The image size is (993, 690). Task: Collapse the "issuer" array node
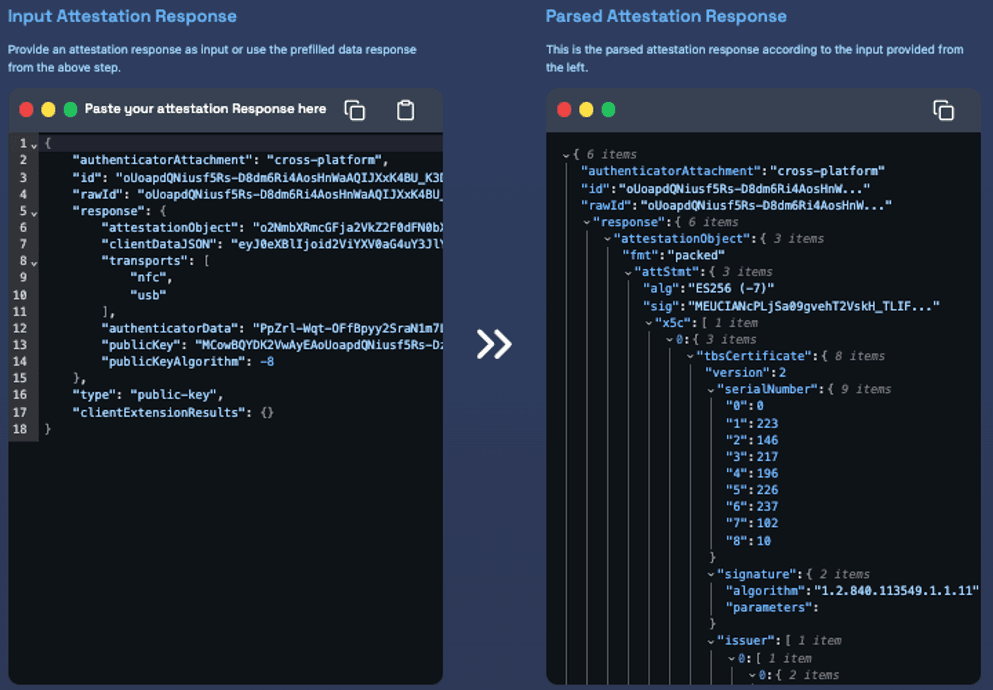click(x=711, y=641)
